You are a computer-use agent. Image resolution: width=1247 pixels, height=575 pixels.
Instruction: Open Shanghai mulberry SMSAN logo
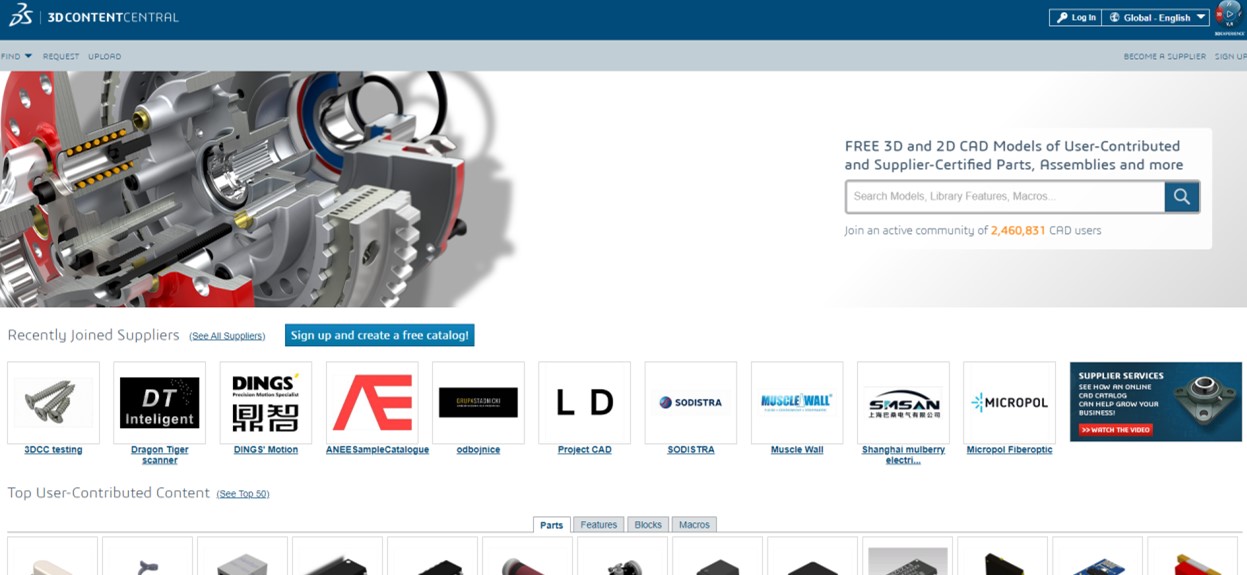903,403
